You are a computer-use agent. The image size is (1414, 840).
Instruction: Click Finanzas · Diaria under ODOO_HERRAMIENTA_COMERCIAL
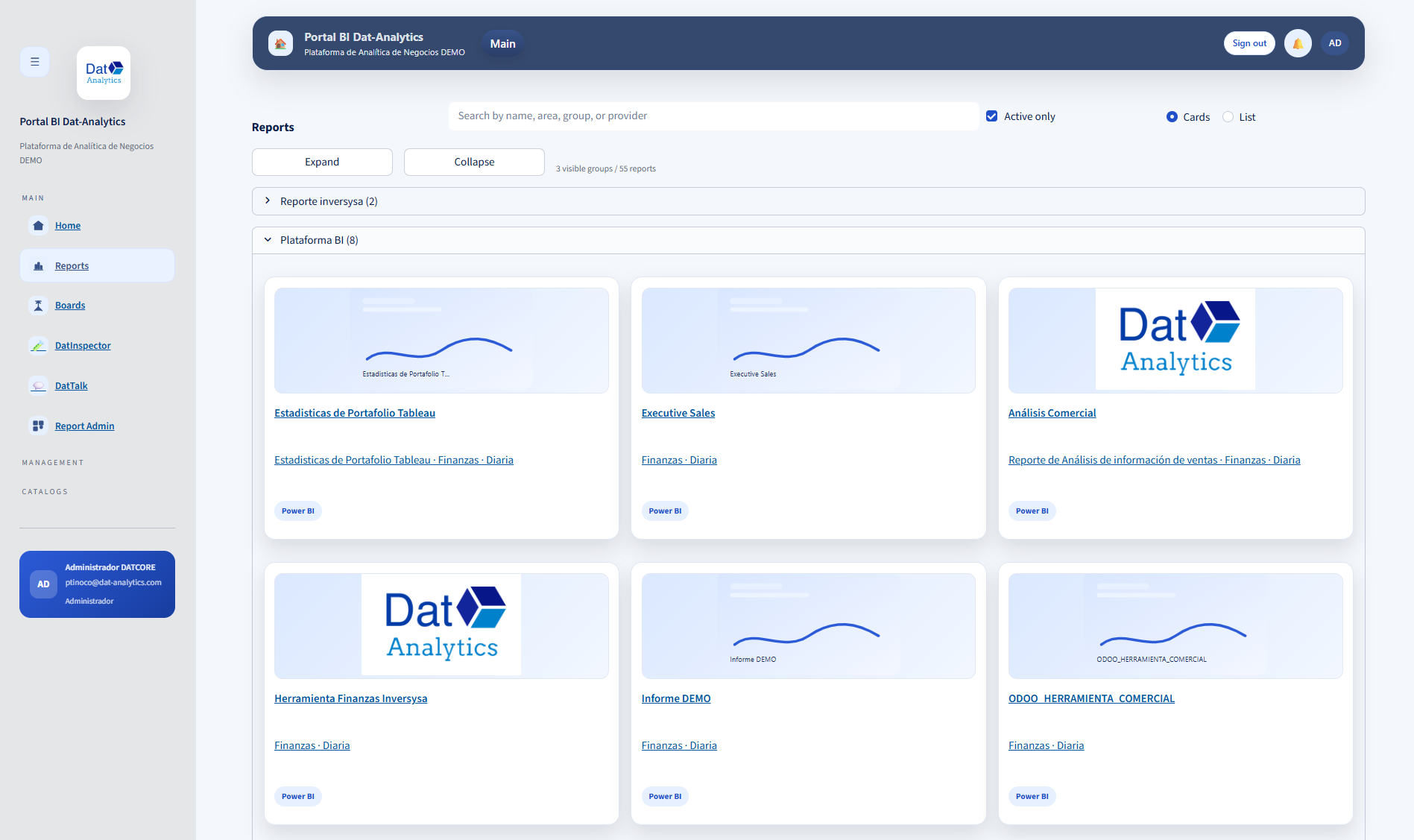[1047, 745]
